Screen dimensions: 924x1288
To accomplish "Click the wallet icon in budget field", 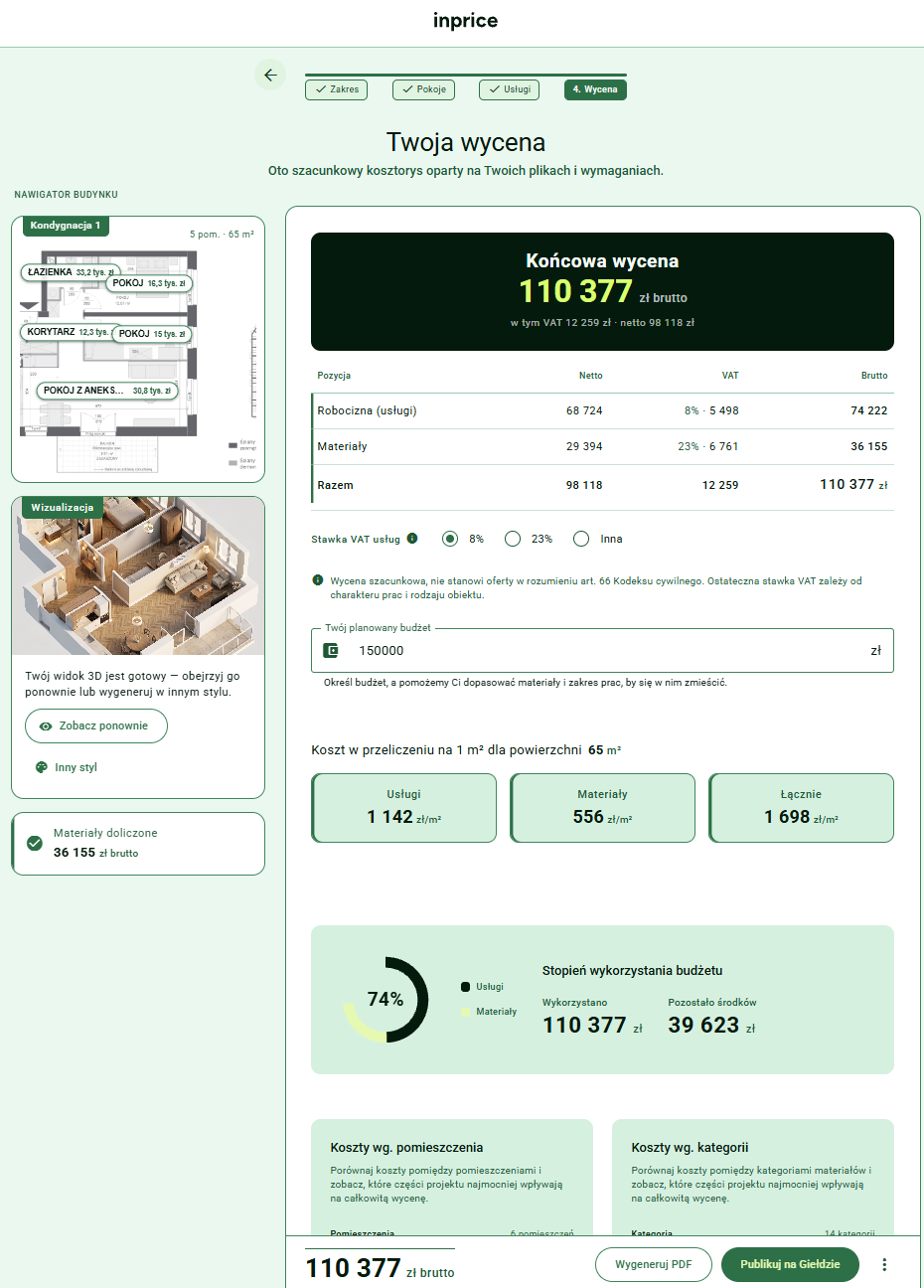I will (x=332, y=650).
